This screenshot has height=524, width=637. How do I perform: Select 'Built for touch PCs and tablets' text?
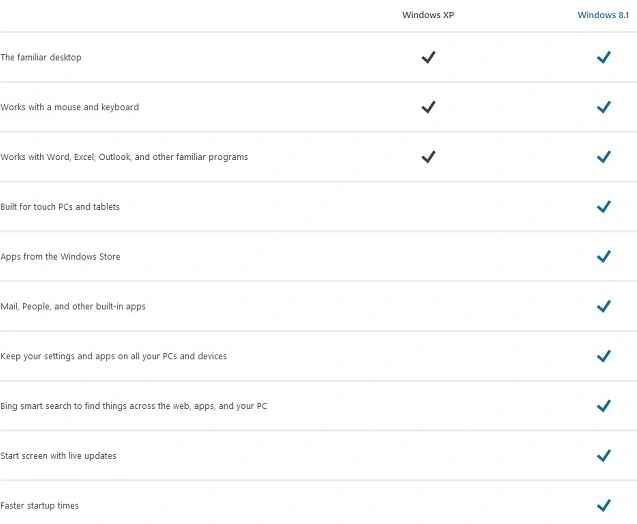click(60, 207)
